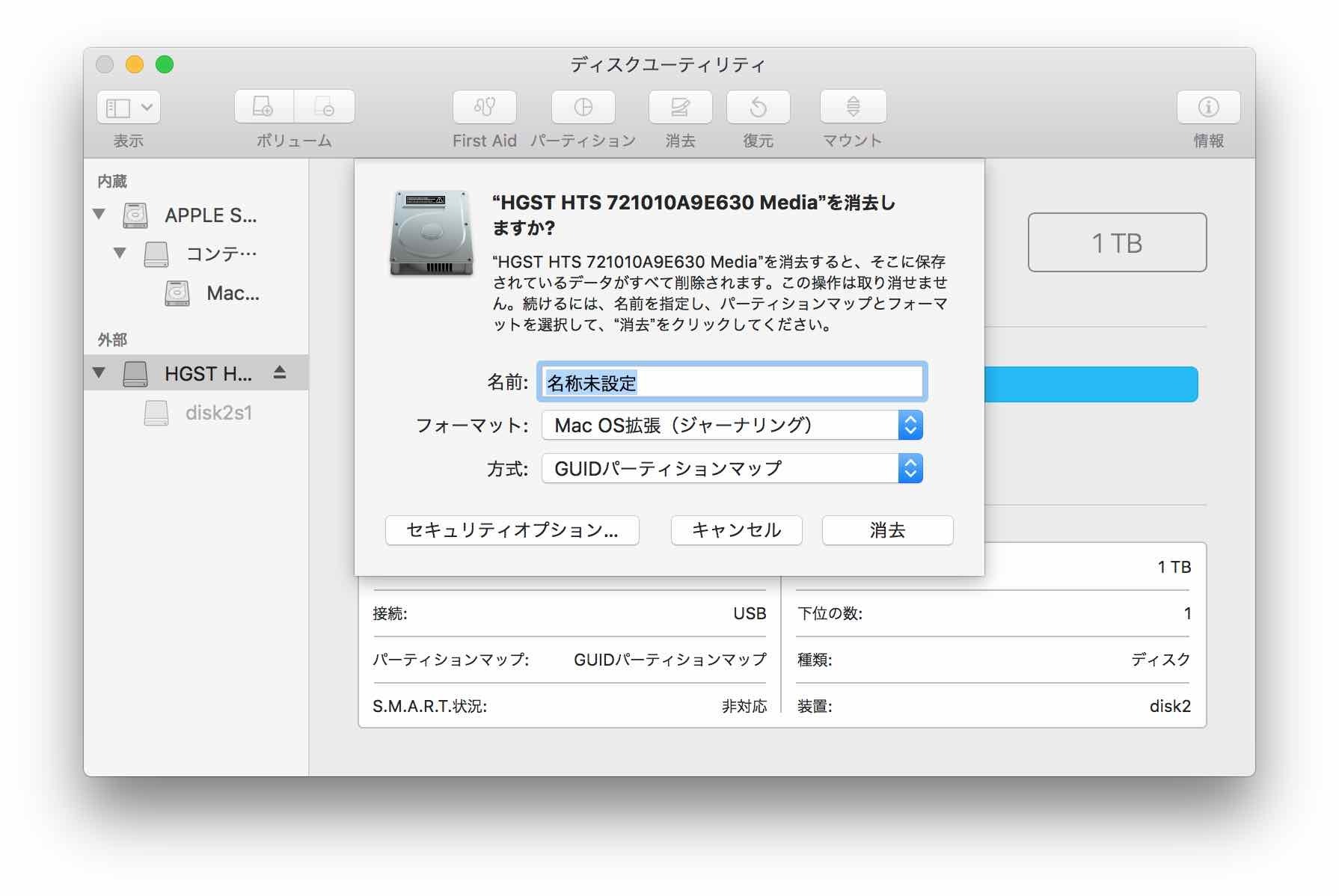Viewport: 1339px width, 896px height.
Task: Collapse the コンテ... container tree
Action: click(120, 254)
